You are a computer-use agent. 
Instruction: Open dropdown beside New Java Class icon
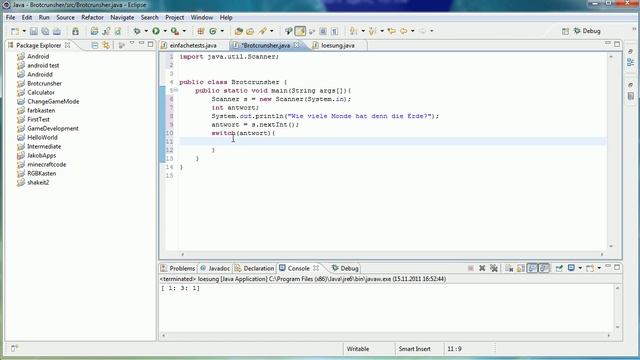click(222, 31)
